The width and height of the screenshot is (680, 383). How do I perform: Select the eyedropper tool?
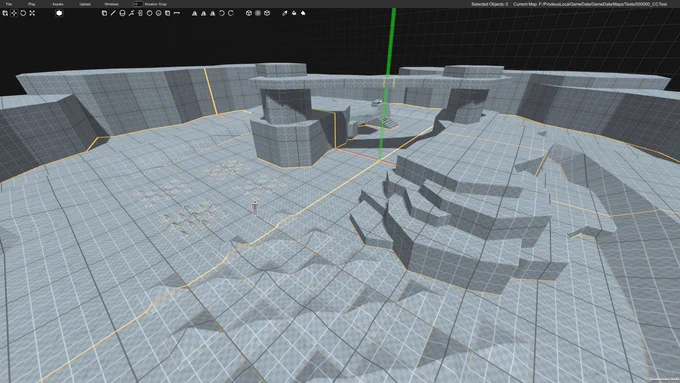(x=284, y=13)
